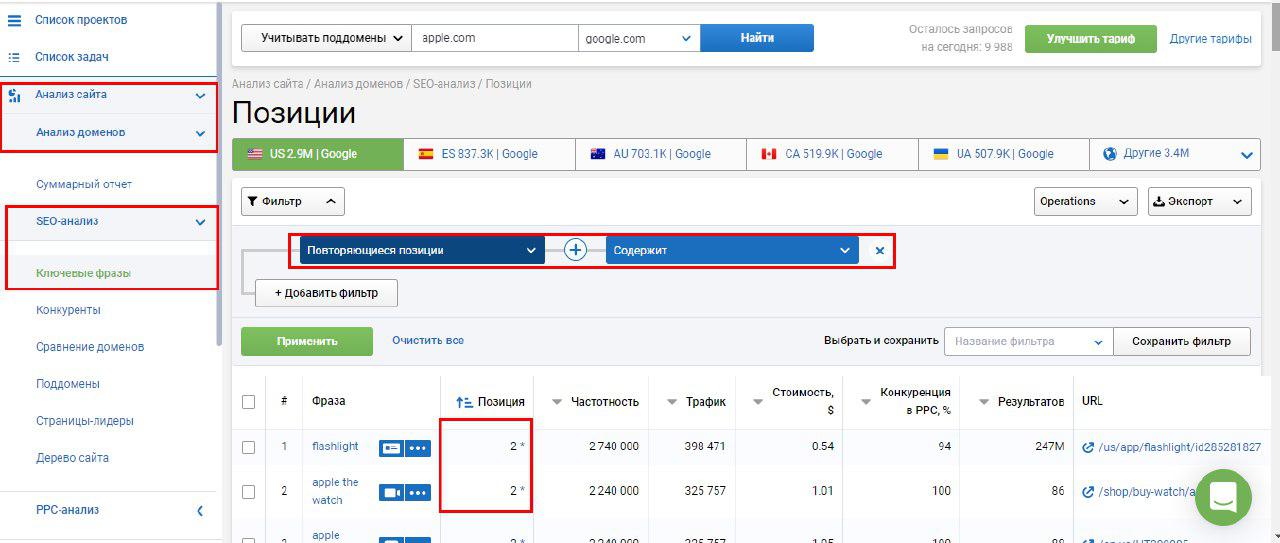Click the Canada flag icon
Viewport: 1280px width, 543px height.
coord(769,154)
